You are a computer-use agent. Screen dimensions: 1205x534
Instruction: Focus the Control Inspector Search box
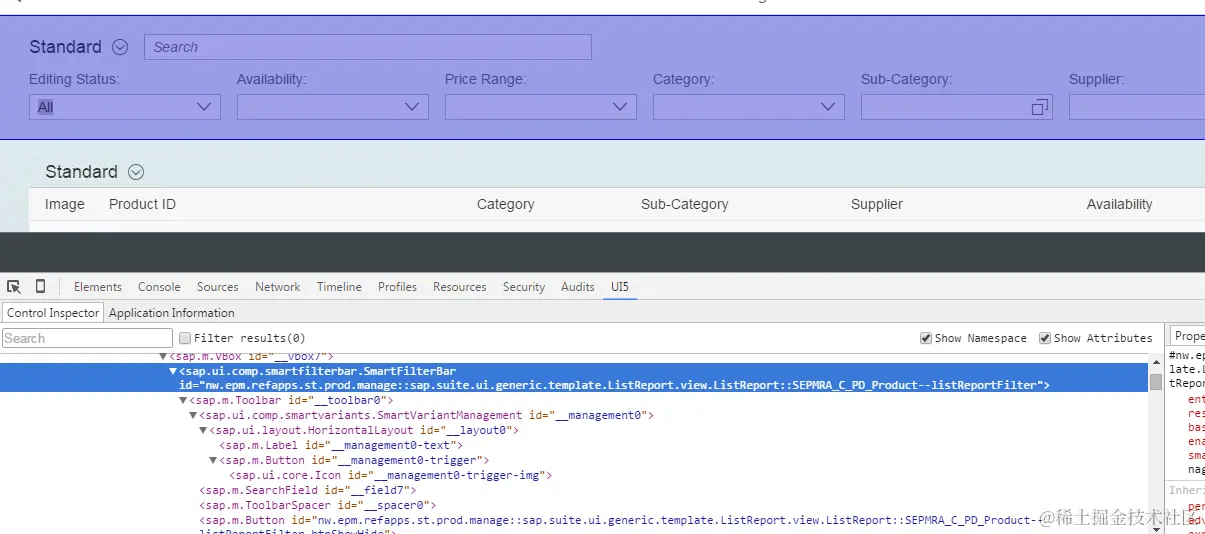pos(87,338)
